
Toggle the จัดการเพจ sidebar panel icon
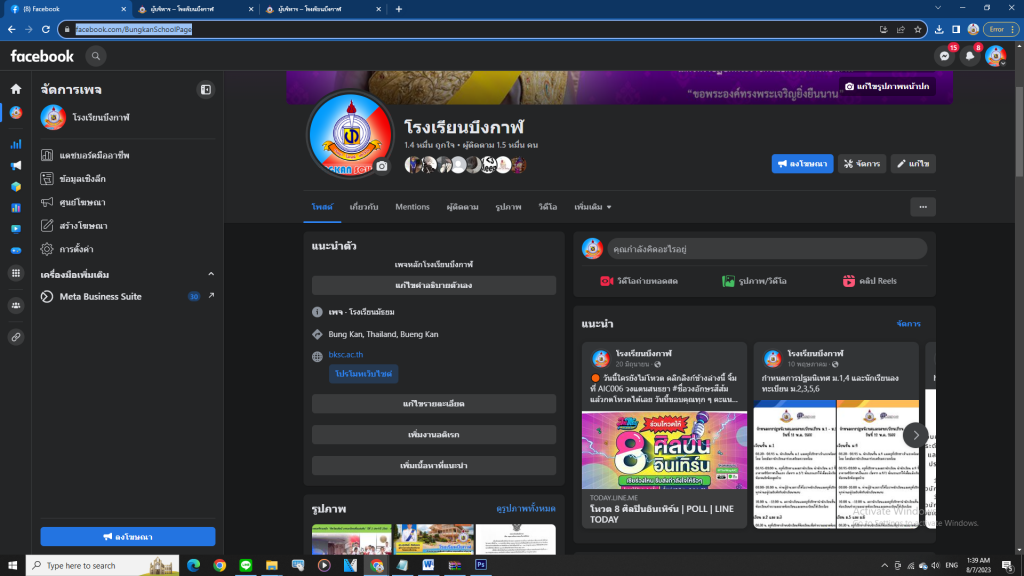[x=206, y=89]
